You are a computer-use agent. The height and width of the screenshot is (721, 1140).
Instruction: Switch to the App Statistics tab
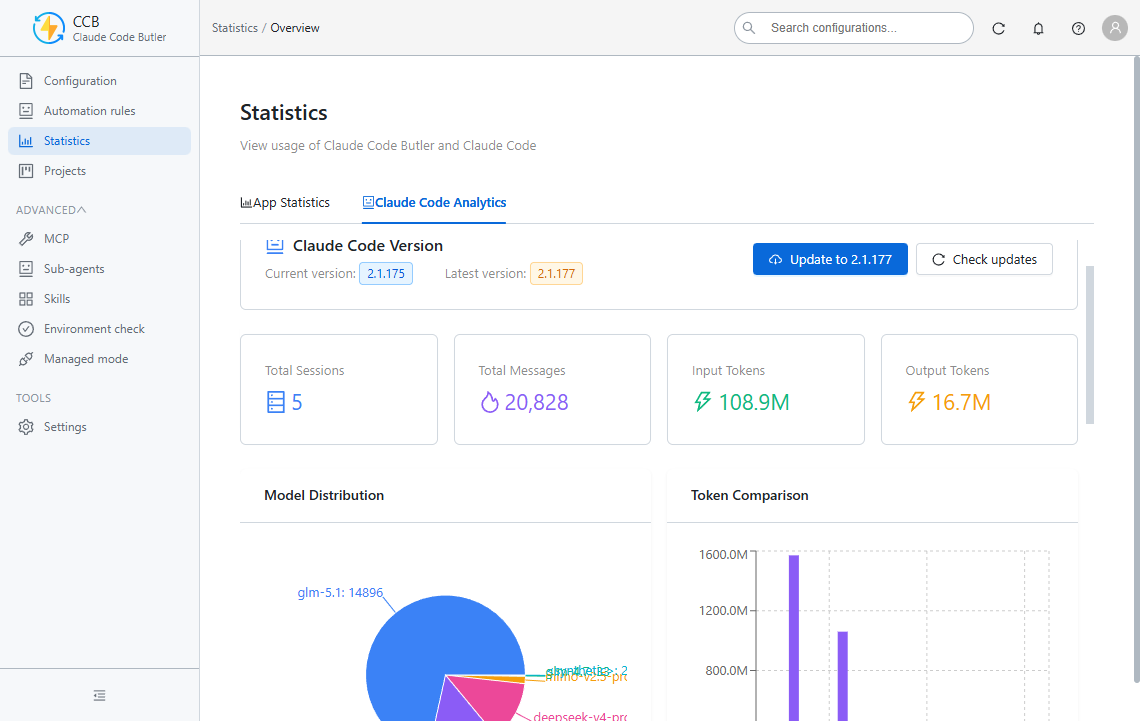click(285, 203)
